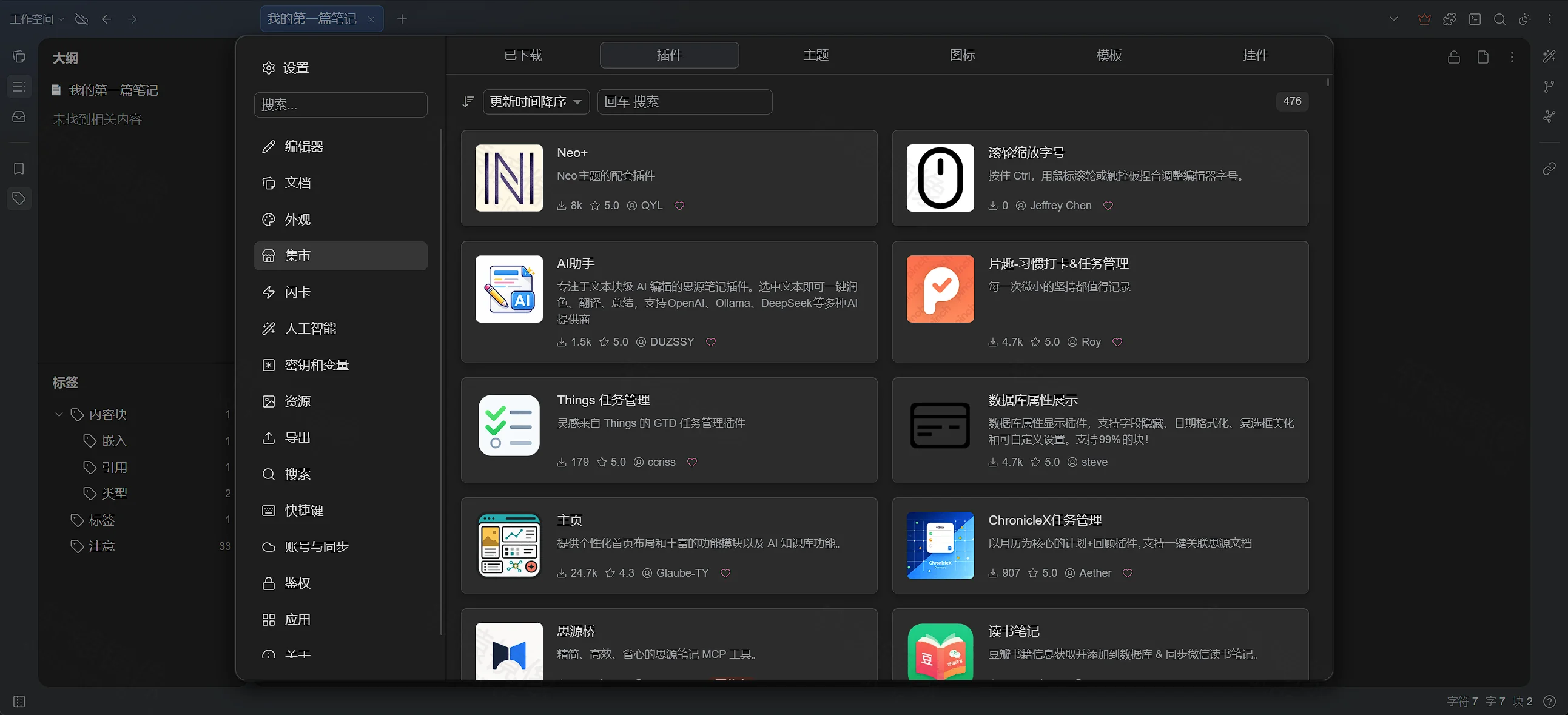
Task: Go forward with the right arrow
Action: pos(132,19)
